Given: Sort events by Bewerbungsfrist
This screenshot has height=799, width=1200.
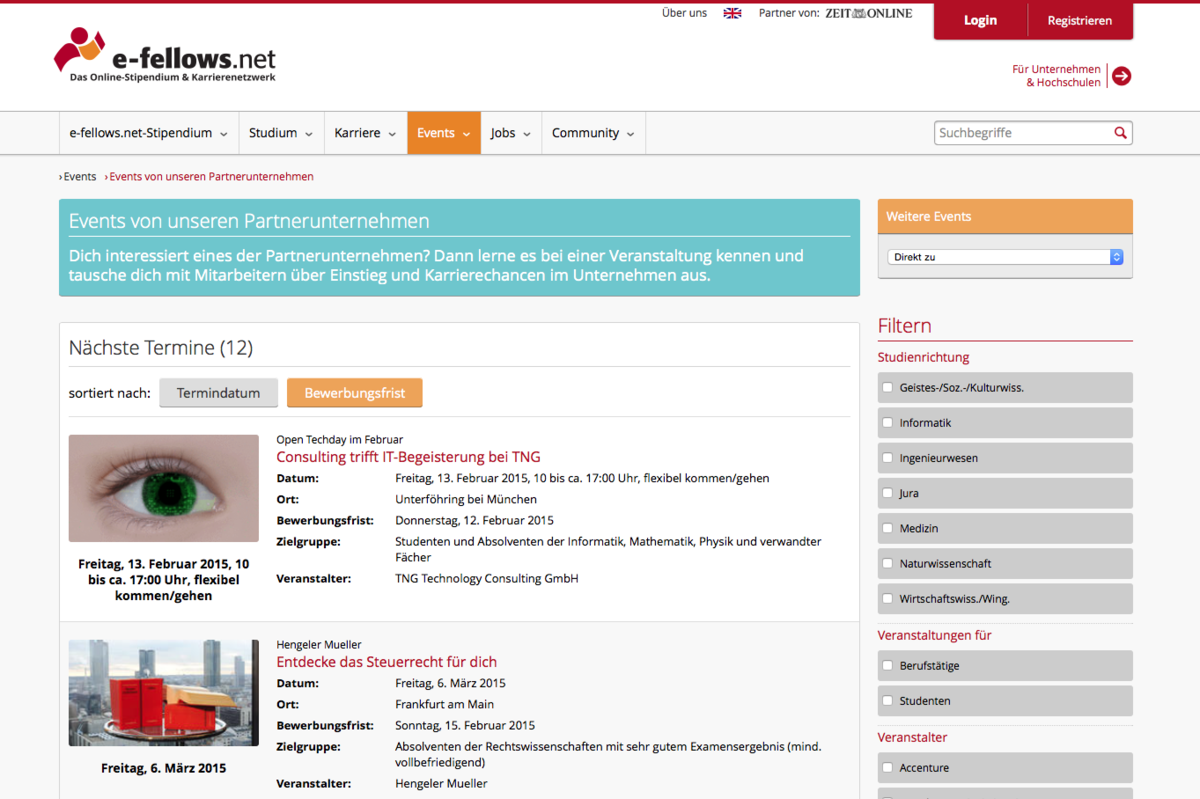Looking at the screenshot, I should click(x=355, y=393).
